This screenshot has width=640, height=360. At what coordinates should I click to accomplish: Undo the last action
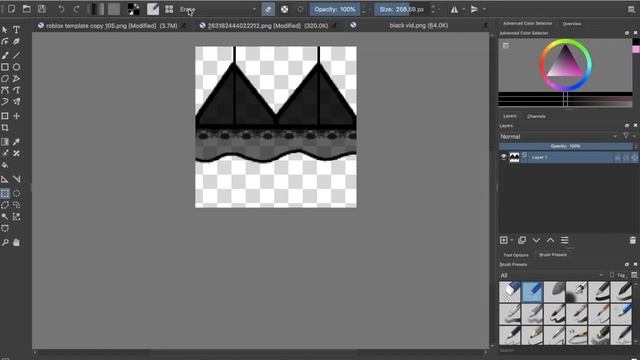[x=61, y=9]
